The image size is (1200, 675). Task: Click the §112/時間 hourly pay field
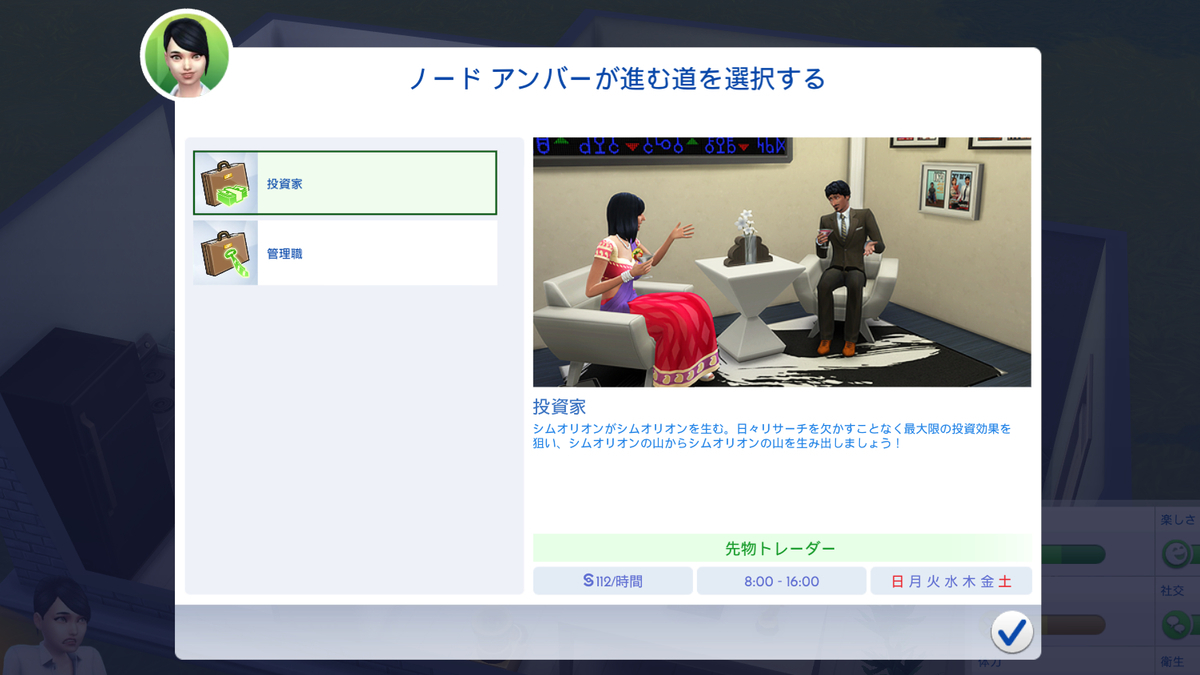coord(612,581)
